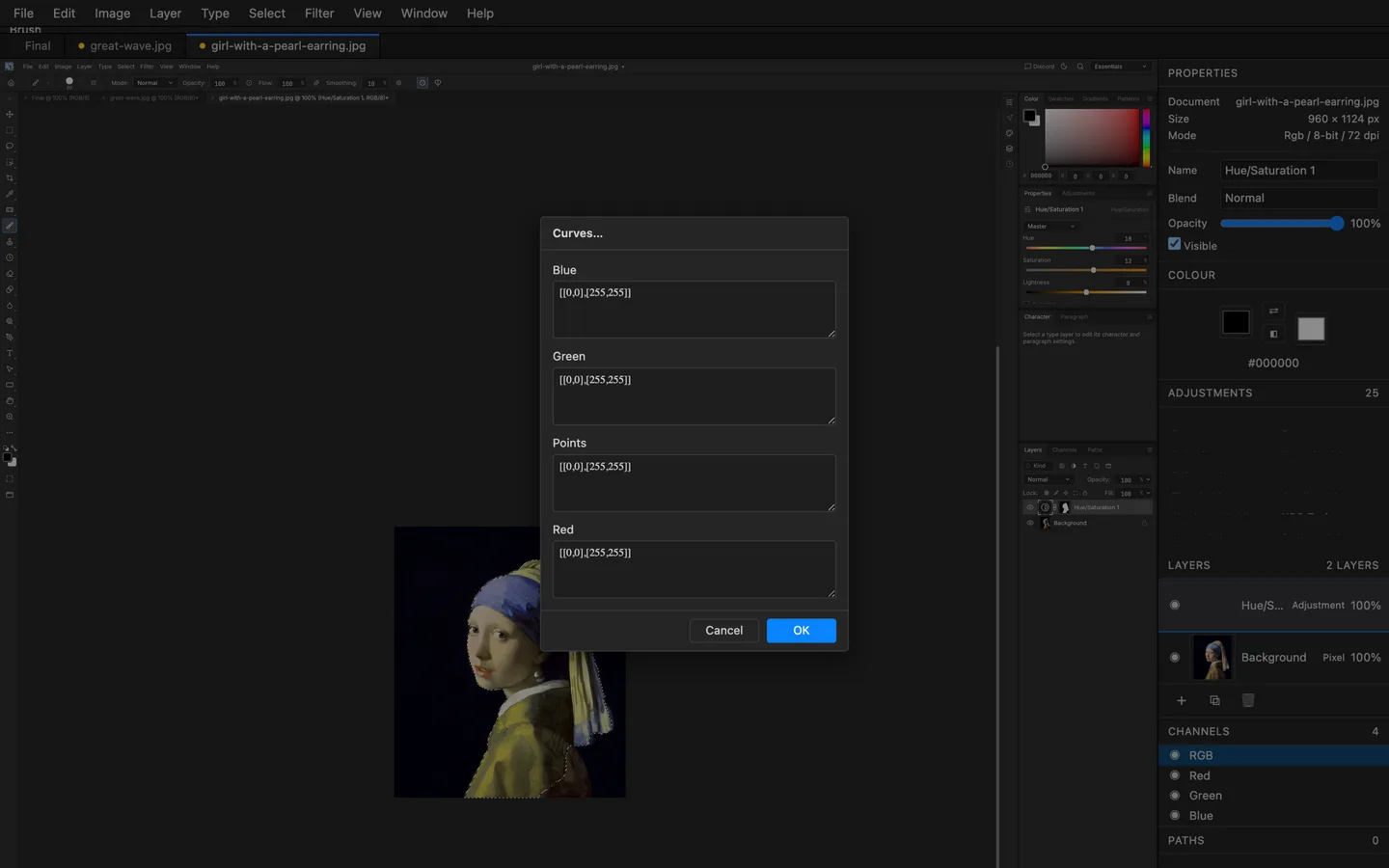
Task: Select the RGB channel row
Action: click(x=1273, y=755)
